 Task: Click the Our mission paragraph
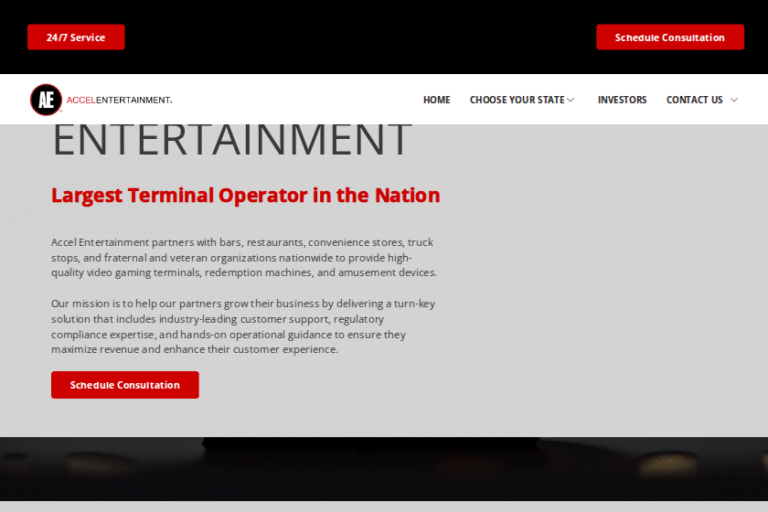click(243, 326)
